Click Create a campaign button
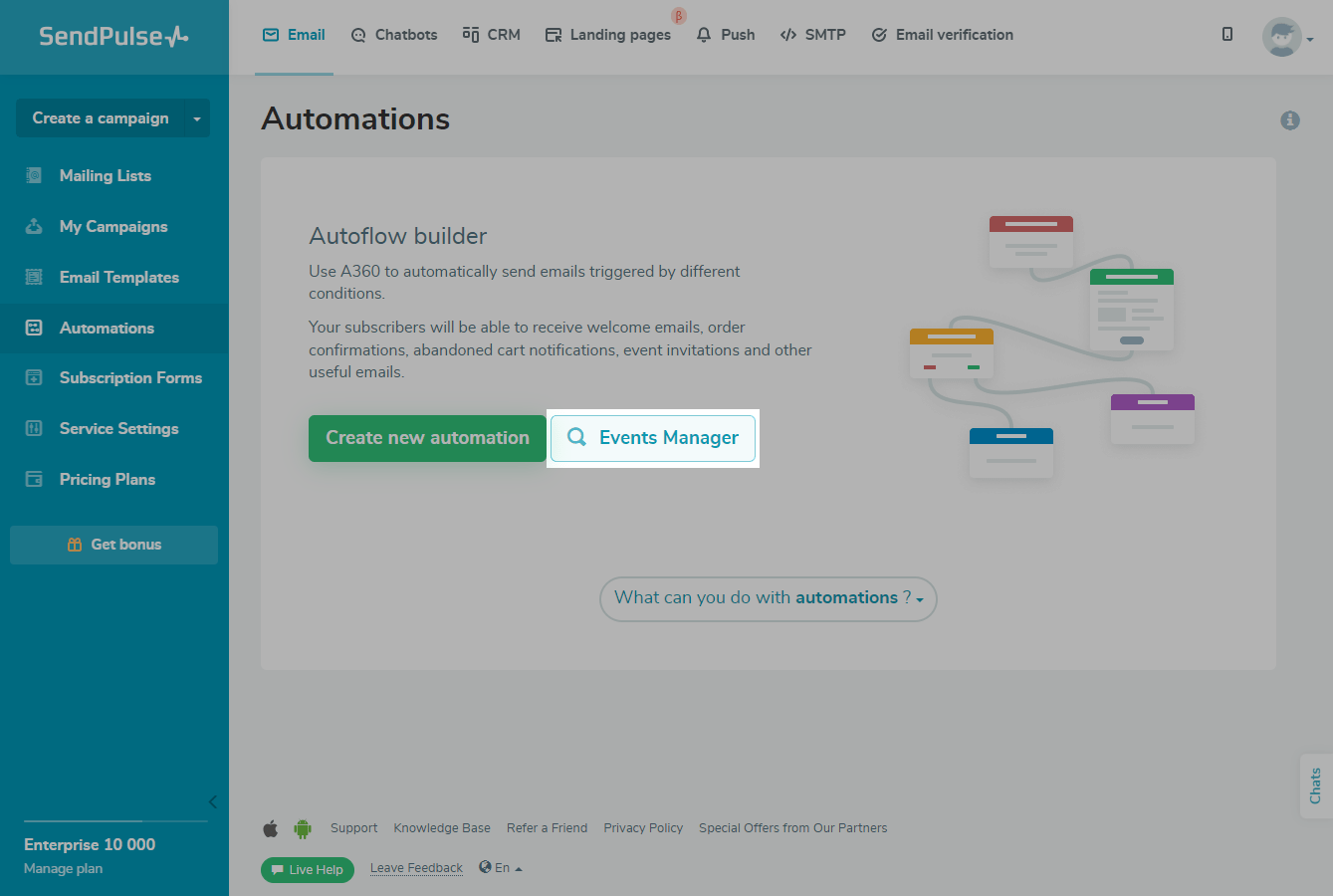Screen dimensions: 1333x896 101,118
